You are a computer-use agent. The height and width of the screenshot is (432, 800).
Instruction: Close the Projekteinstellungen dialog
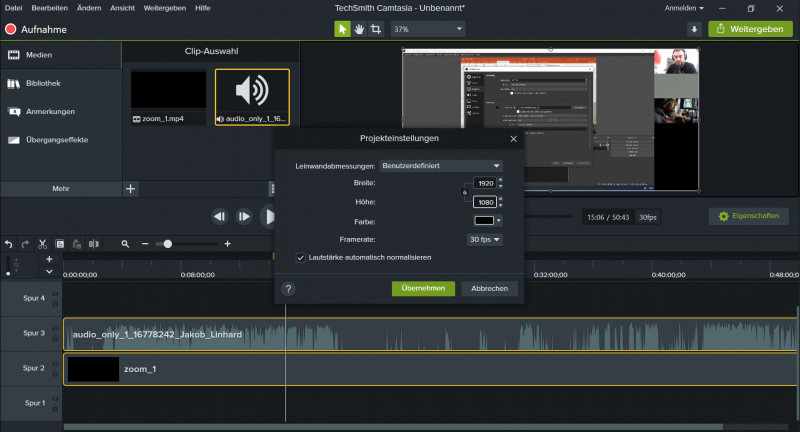click(x=513, y=139)
